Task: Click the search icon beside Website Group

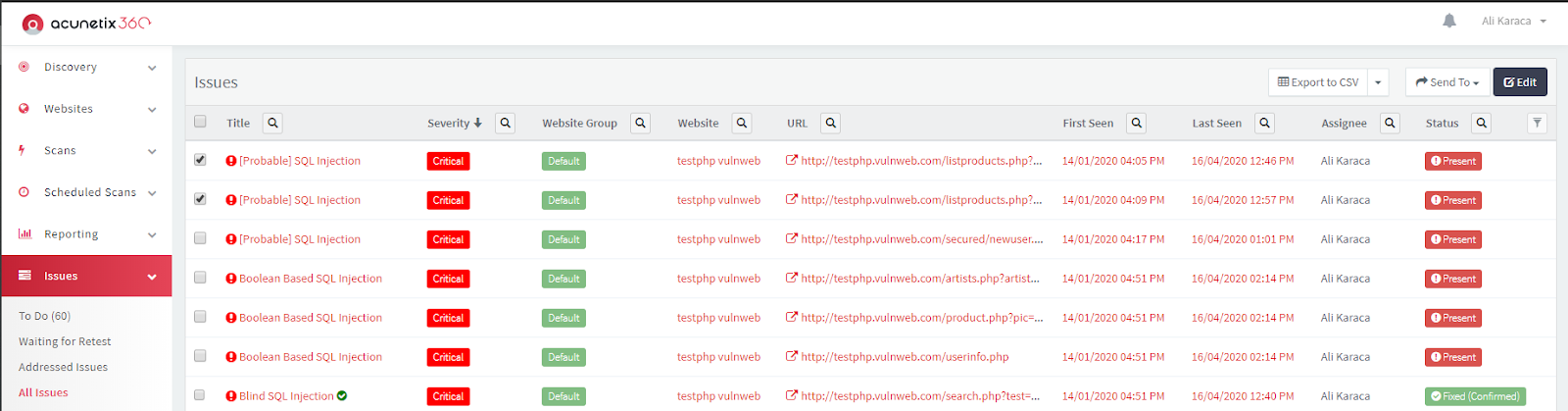Action: pos(640,123)
